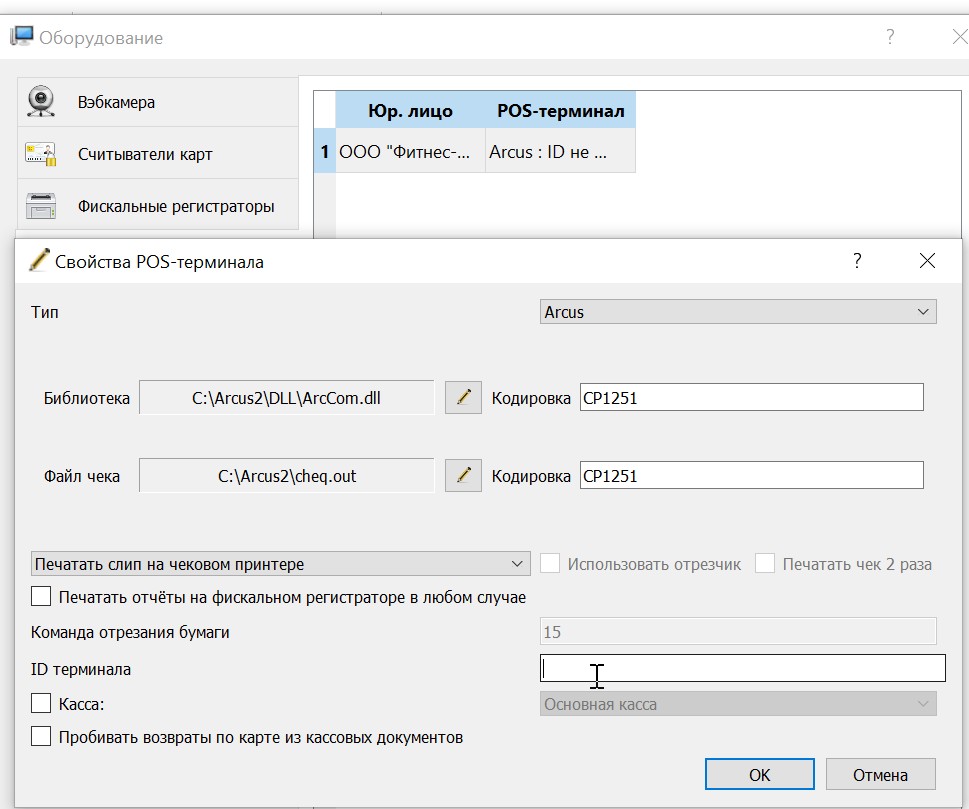Switch to Считыватели карт section
The height and width of the screenshot is (809, 969).
click(145, 154)
